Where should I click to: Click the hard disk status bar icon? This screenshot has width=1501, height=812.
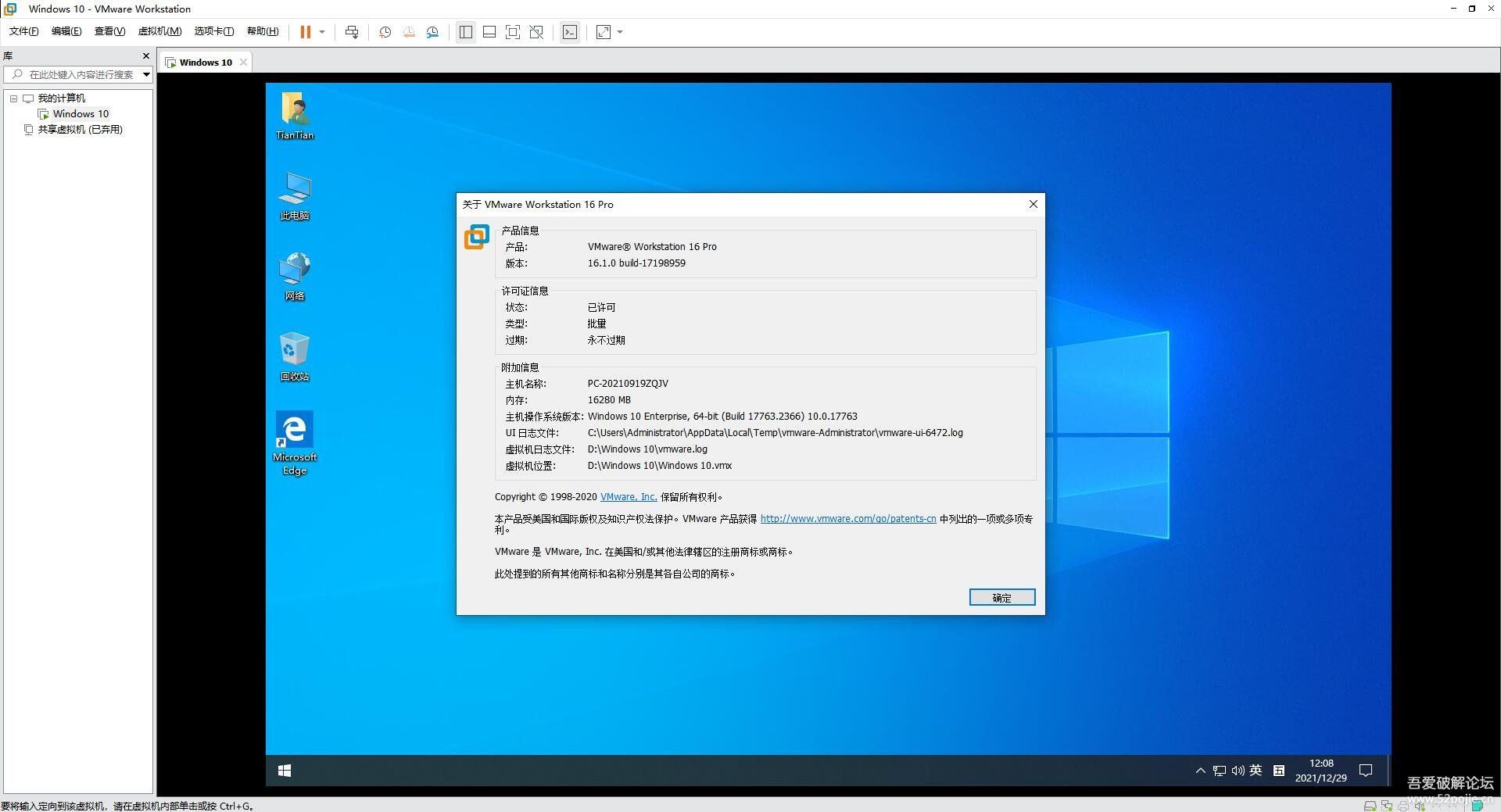click(1370, 806)
